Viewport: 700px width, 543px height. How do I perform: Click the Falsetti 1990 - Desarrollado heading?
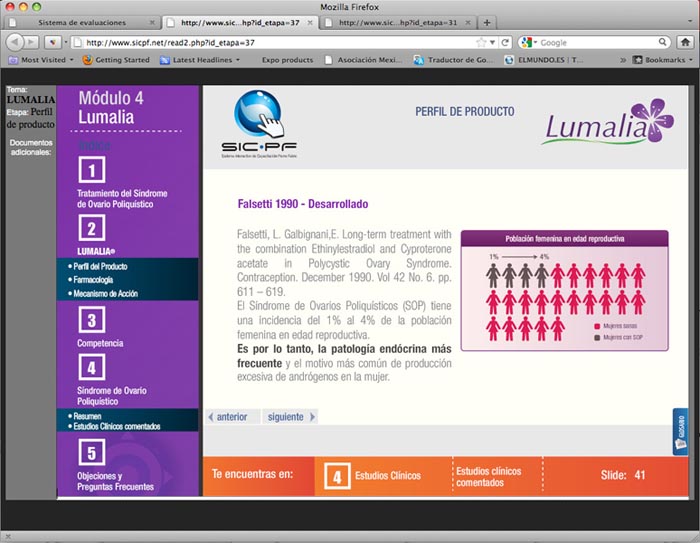tap(303, 204)
